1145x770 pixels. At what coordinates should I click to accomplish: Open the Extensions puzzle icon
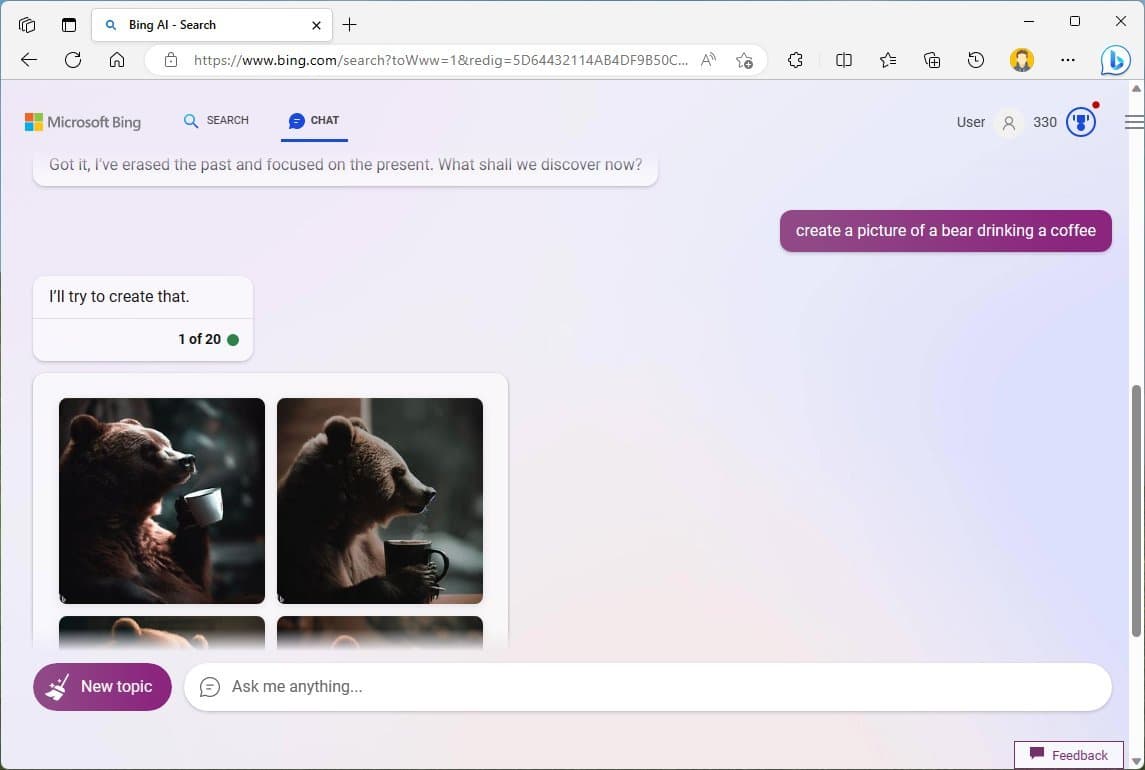(795, 60)
